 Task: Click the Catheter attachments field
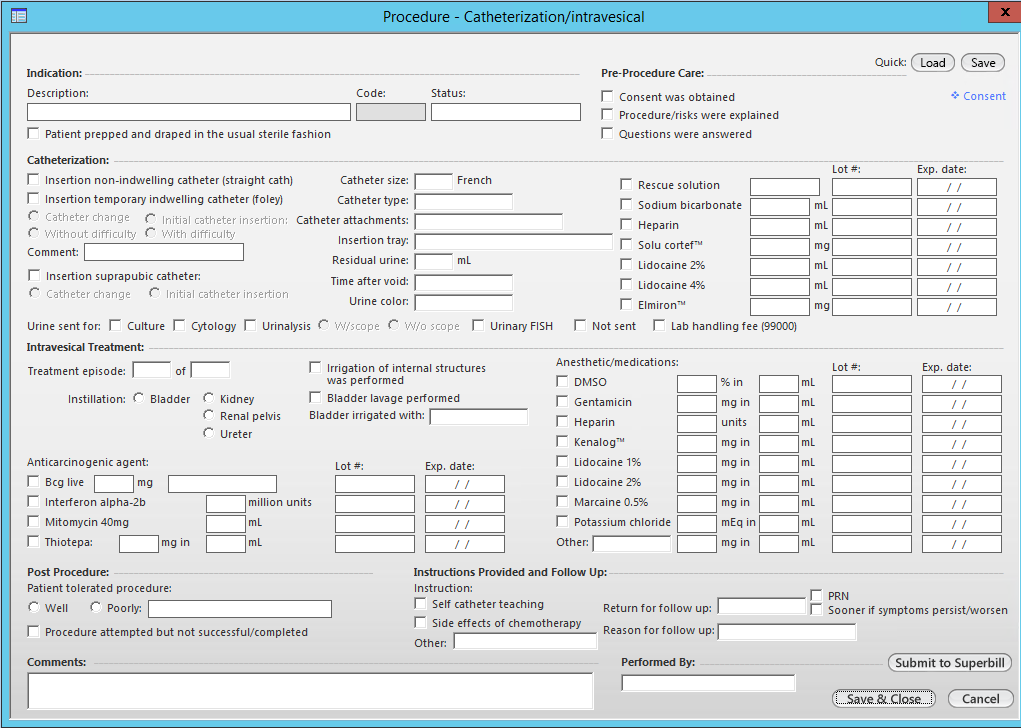(x=489, y=221)
